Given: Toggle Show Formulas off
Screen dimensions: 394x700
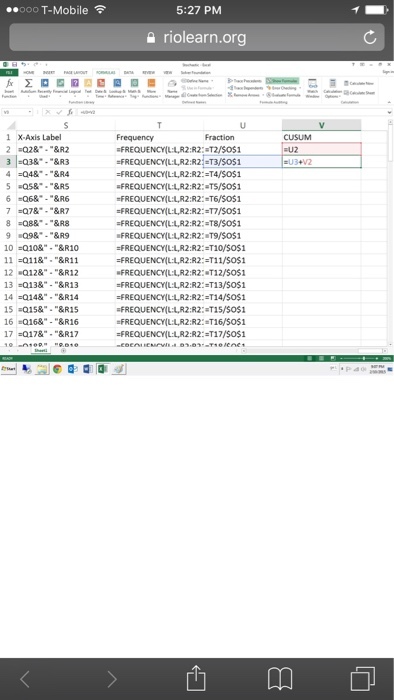Looking at the screenshot, I should 283,81.
